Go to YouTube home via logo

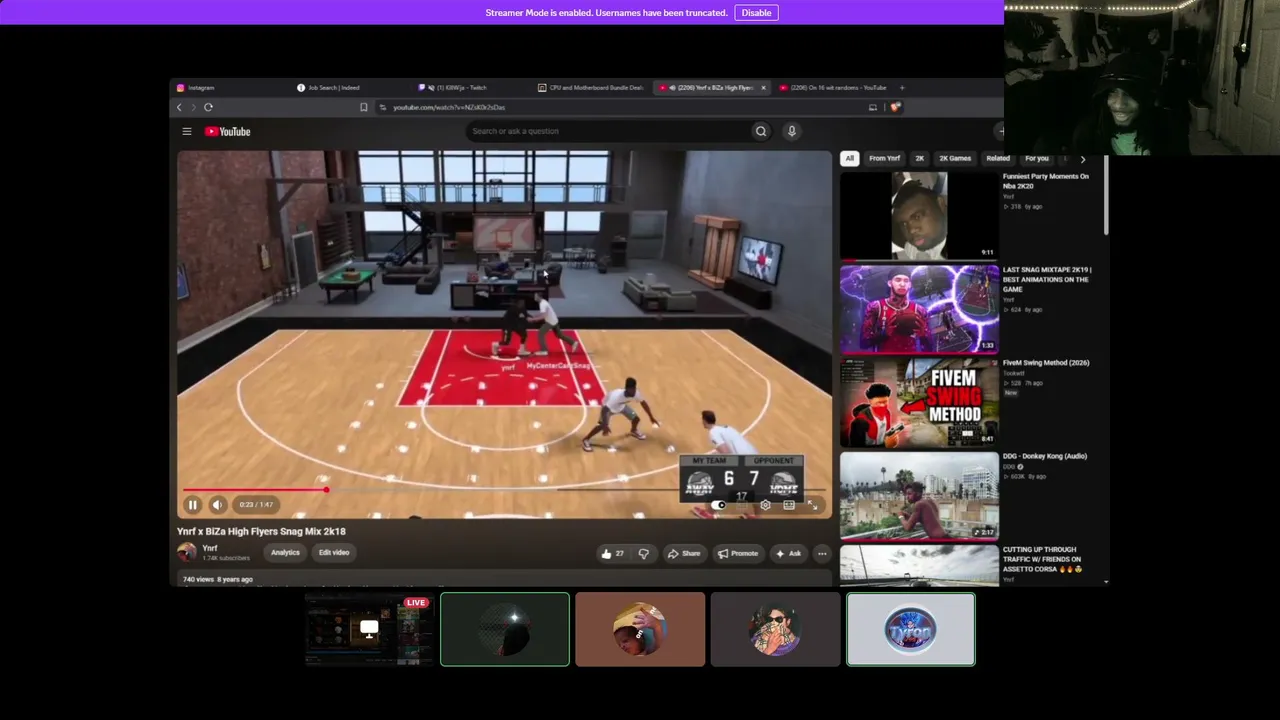pos(228,131)
